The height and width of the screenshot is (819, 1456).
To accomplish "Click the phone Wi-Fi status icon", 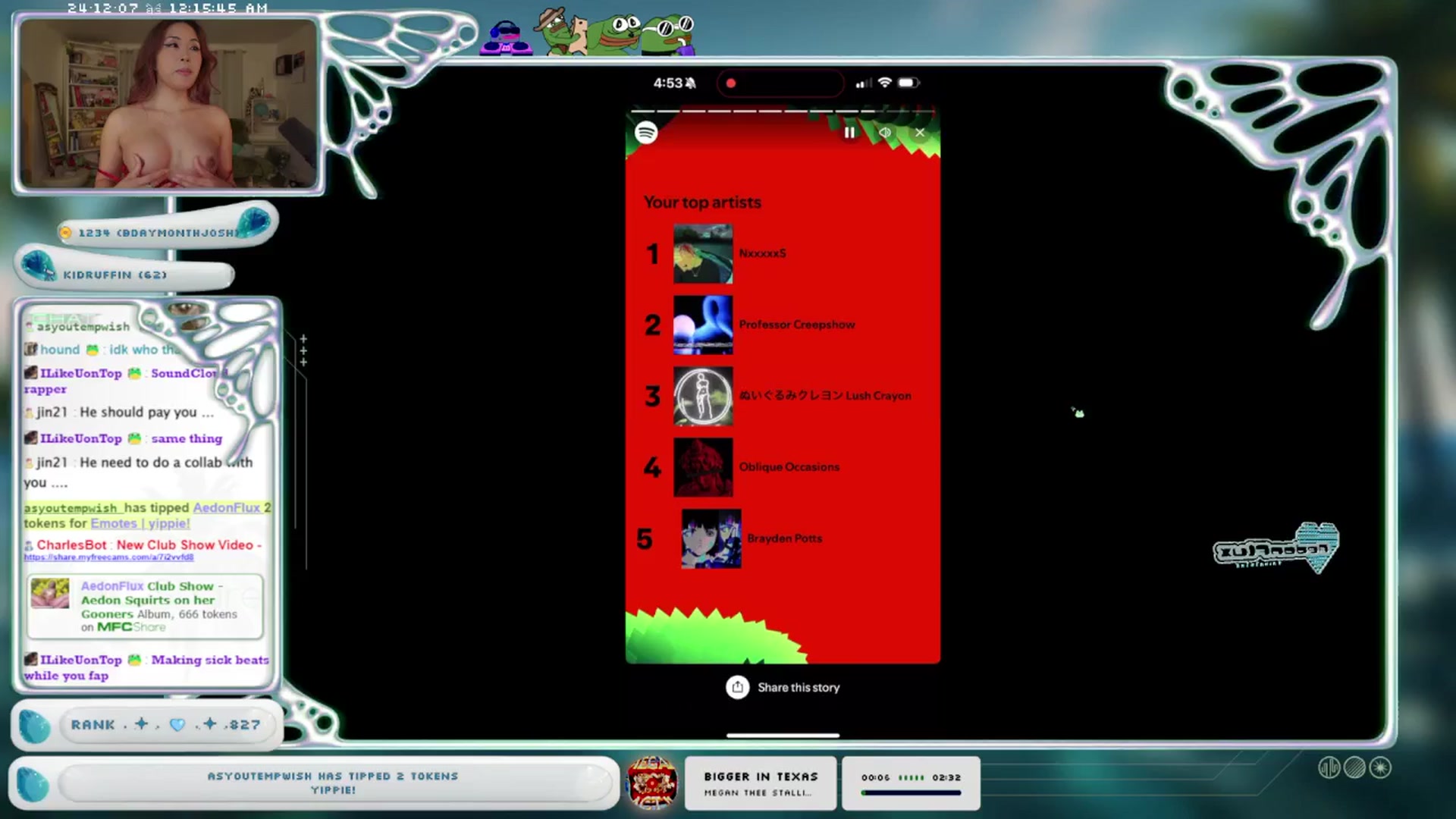I will [884, 83].
